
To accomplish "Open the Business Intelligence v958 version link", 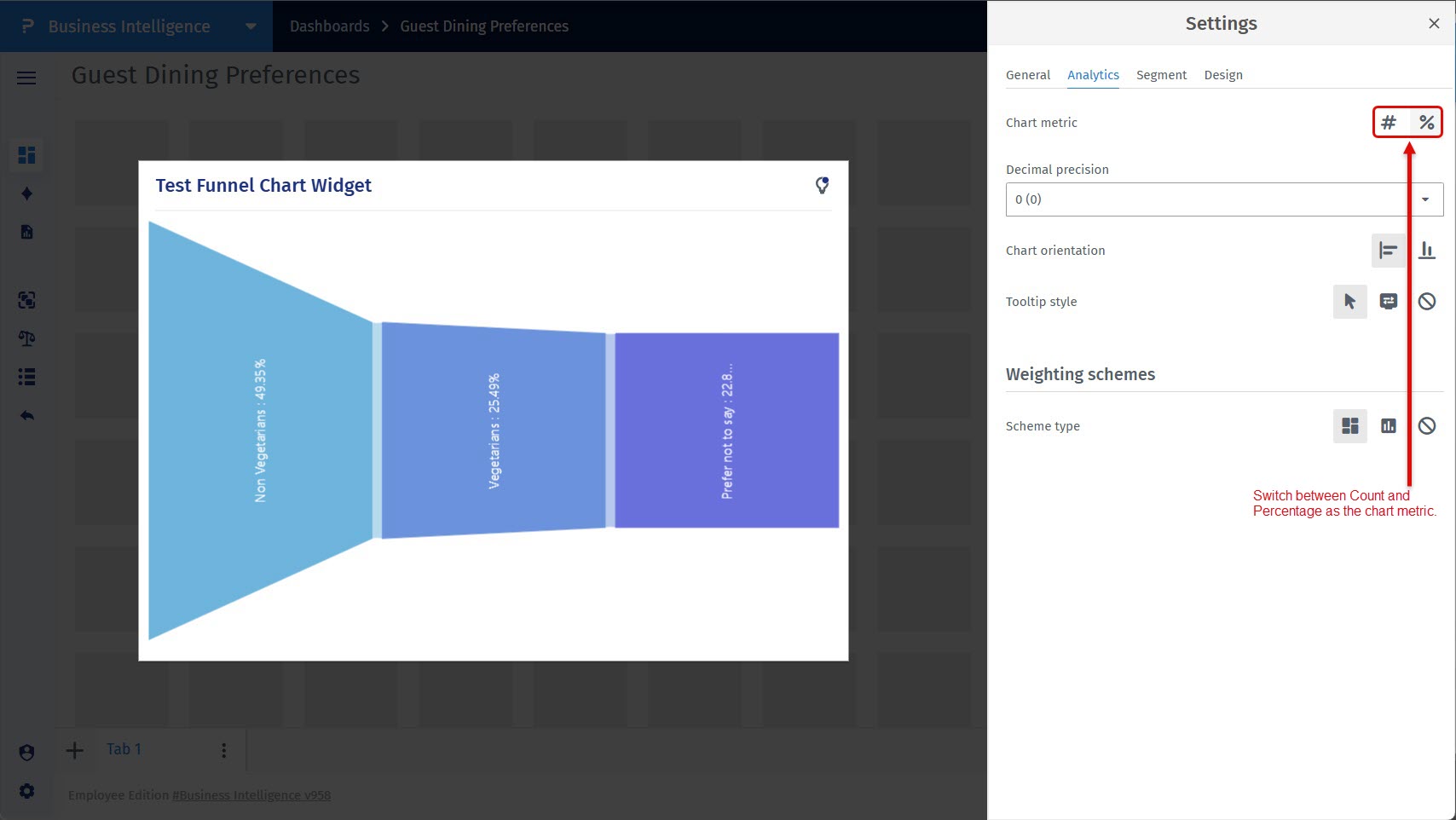I will 251,795.
